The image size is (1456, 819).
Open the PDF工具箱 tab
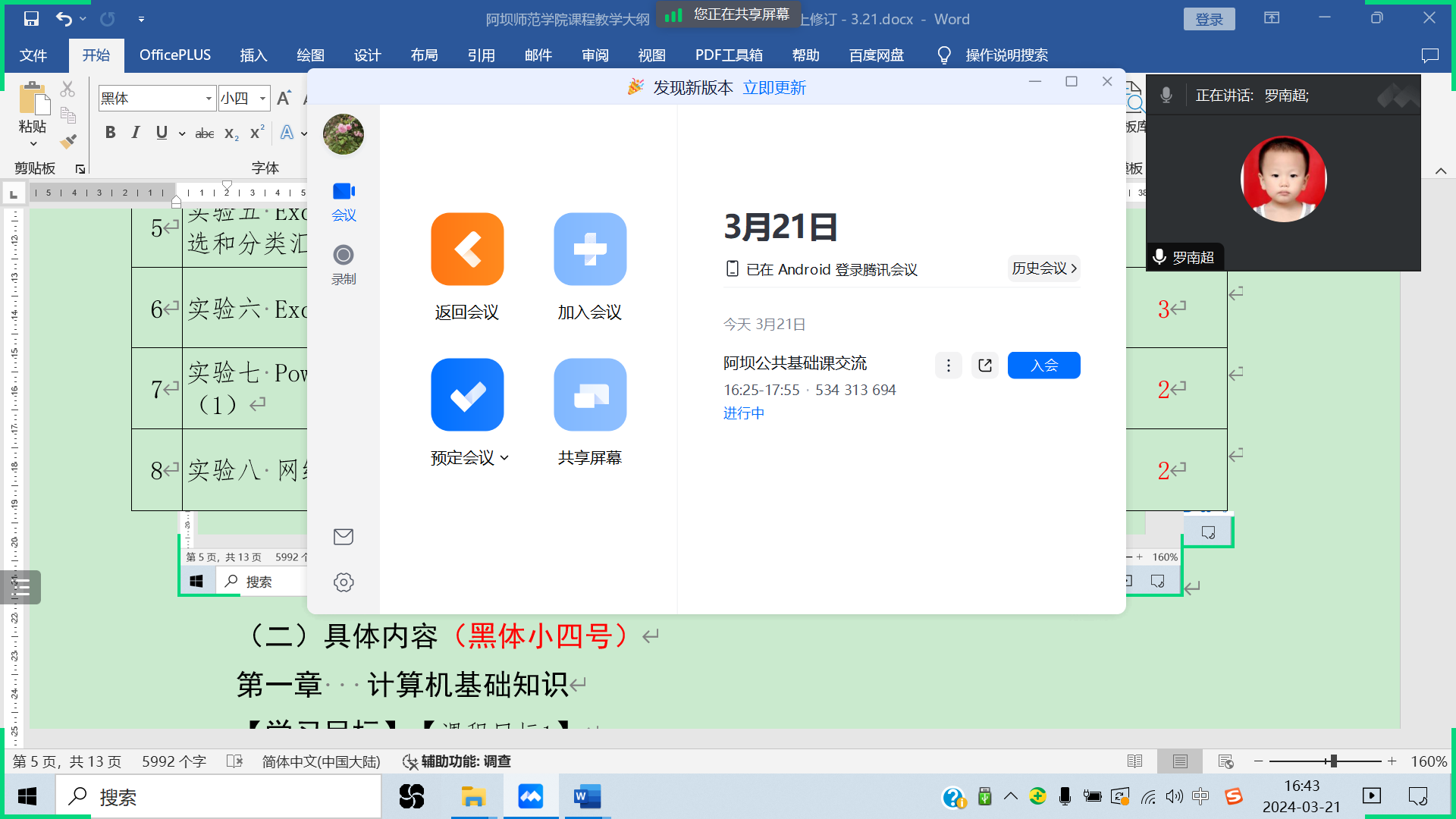pyautogui.click(x=729, y=55)
